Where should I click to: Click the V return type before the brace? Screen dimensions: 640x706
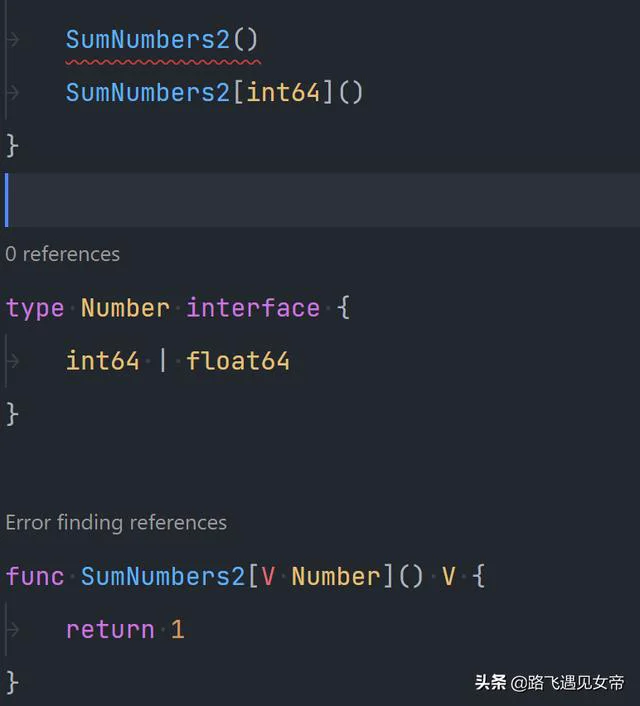coord(449,577)
